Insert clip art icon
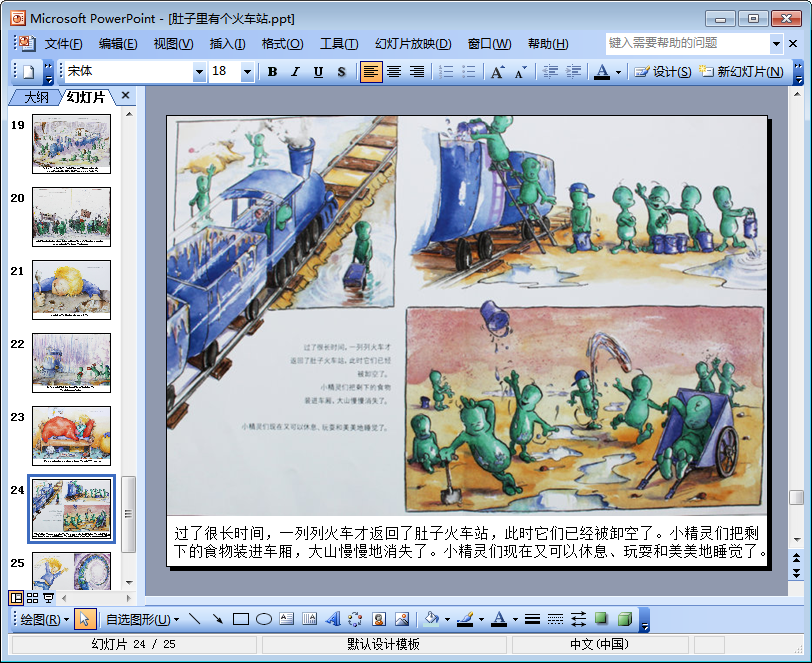 pyautogui.click(x=379, y=619)
